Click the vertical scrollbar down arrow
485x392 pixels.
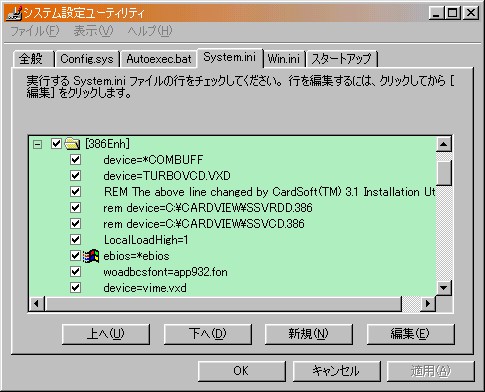coord(444,288)
